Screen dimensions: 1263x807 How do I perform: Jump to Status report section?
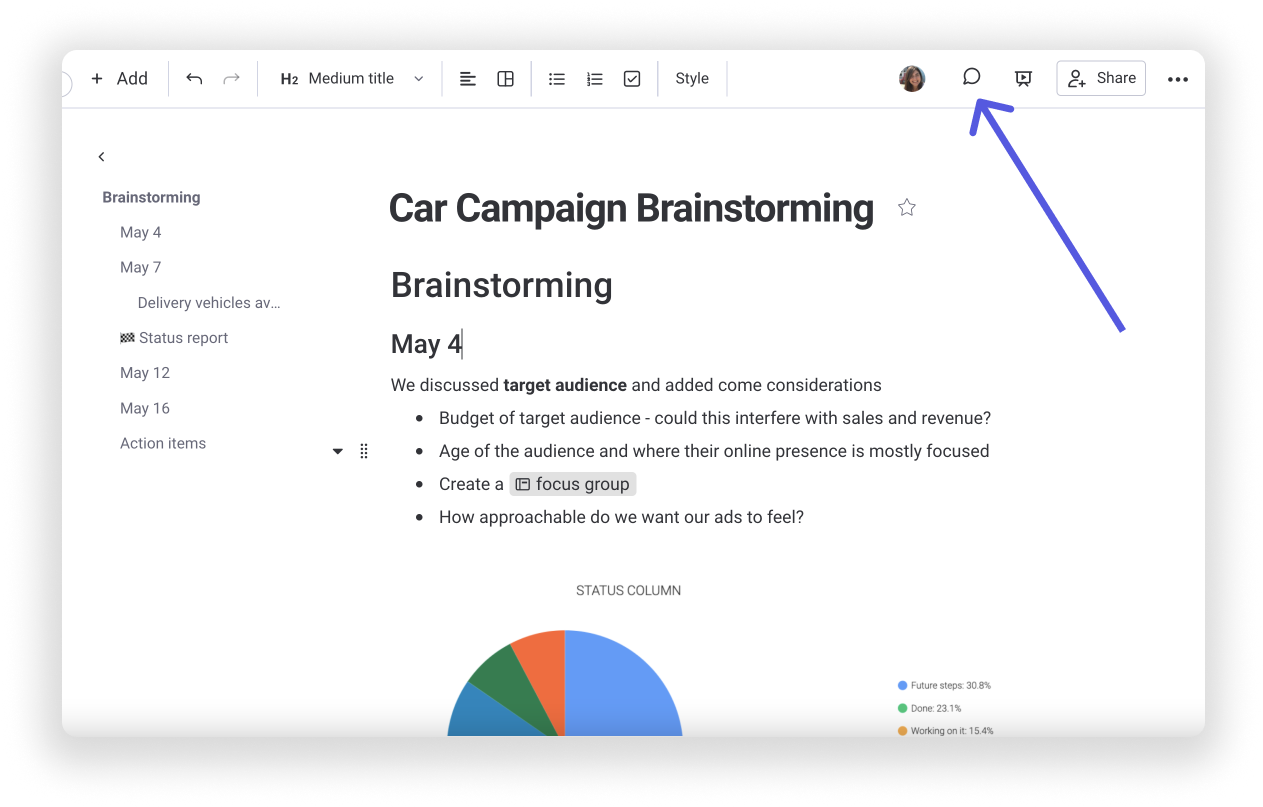[174, 338]
